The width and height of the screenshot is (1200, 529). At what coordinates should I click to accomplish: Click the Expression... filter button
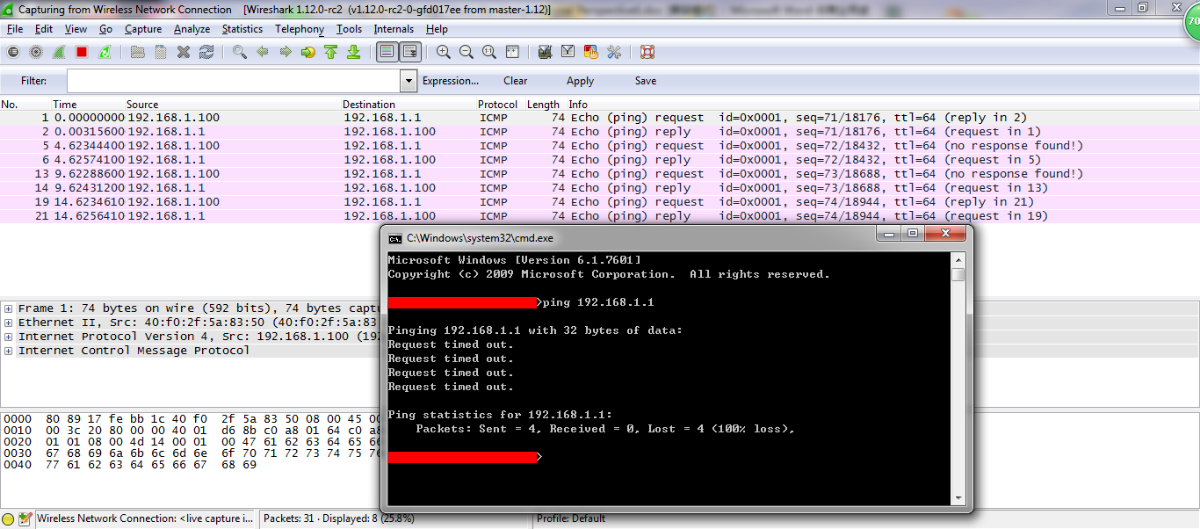[x=450, y=81]
